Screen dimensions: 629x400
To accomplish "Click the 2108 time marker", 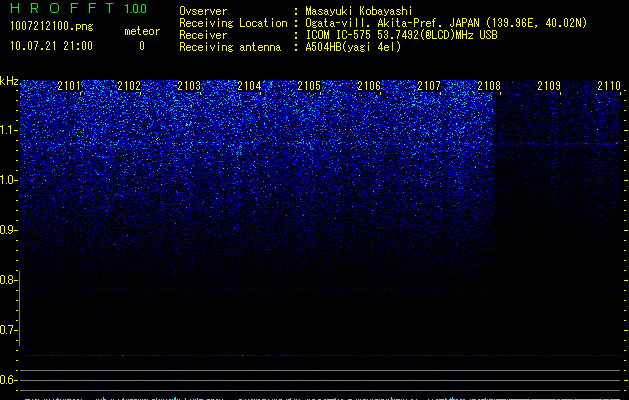I will pyautogui.click(x=489, y=86).
